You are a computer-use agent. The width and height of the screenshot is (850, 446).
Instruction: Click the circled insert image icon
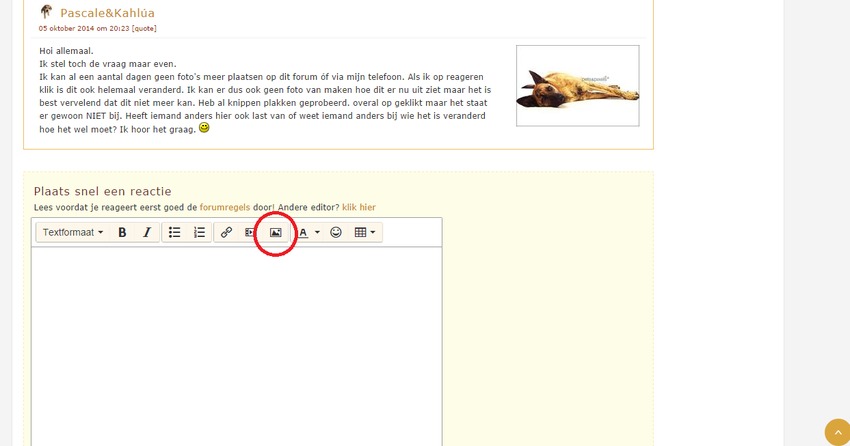coord(276,232)
